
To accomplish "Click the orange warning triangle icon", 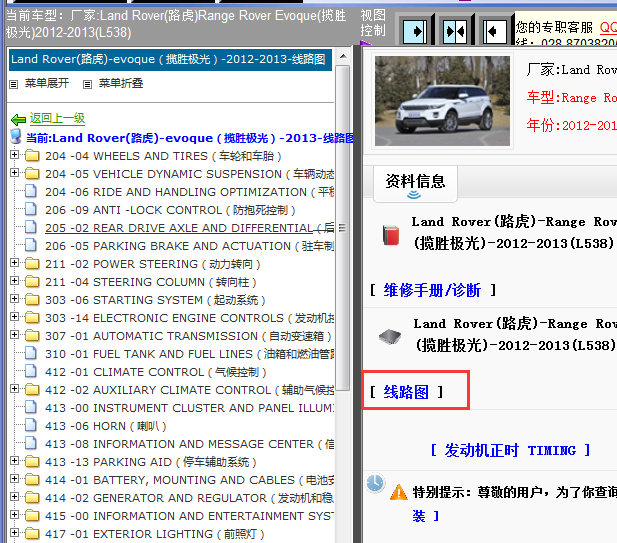I will click(x=399, y=492).
